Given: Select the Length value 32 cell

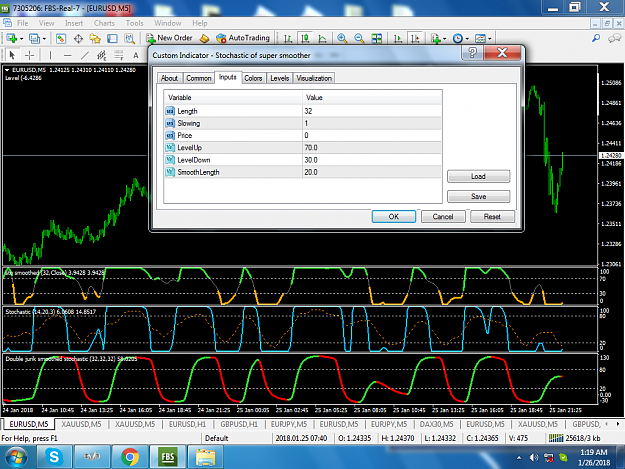Looking at the screenshot, I should (372, 111).
